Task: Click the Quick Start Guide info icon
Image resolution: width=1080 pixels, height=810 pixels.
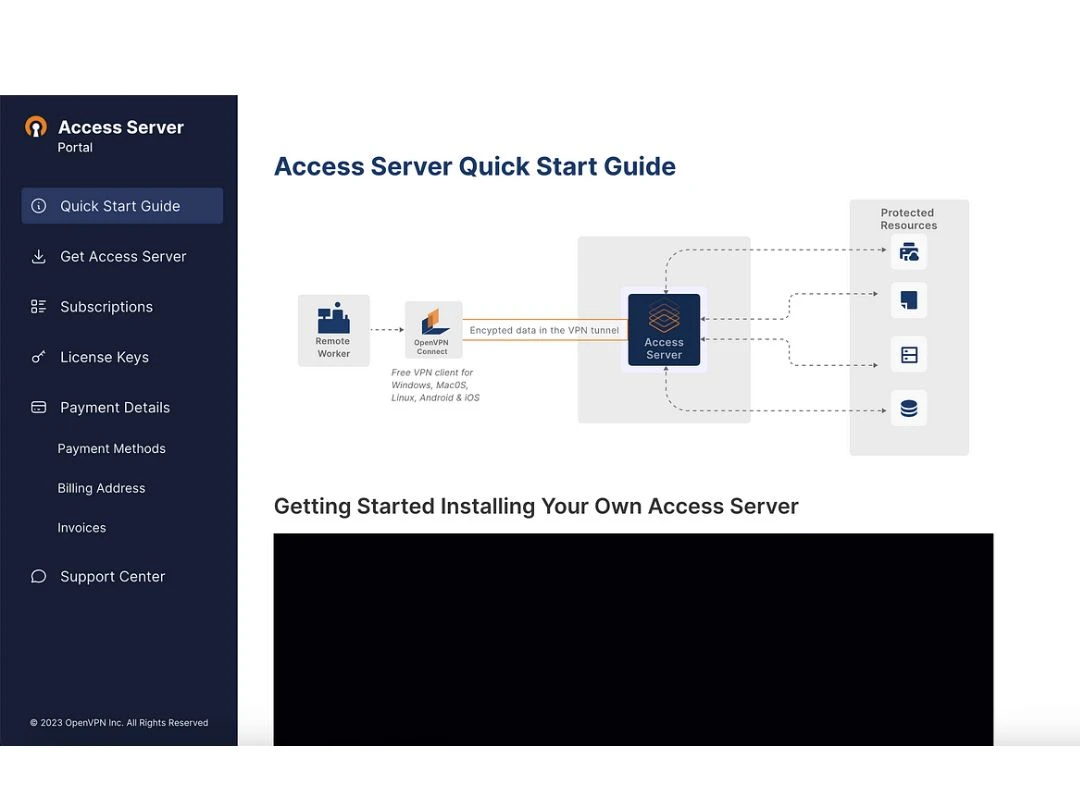Action: click(x=39, y=206)
